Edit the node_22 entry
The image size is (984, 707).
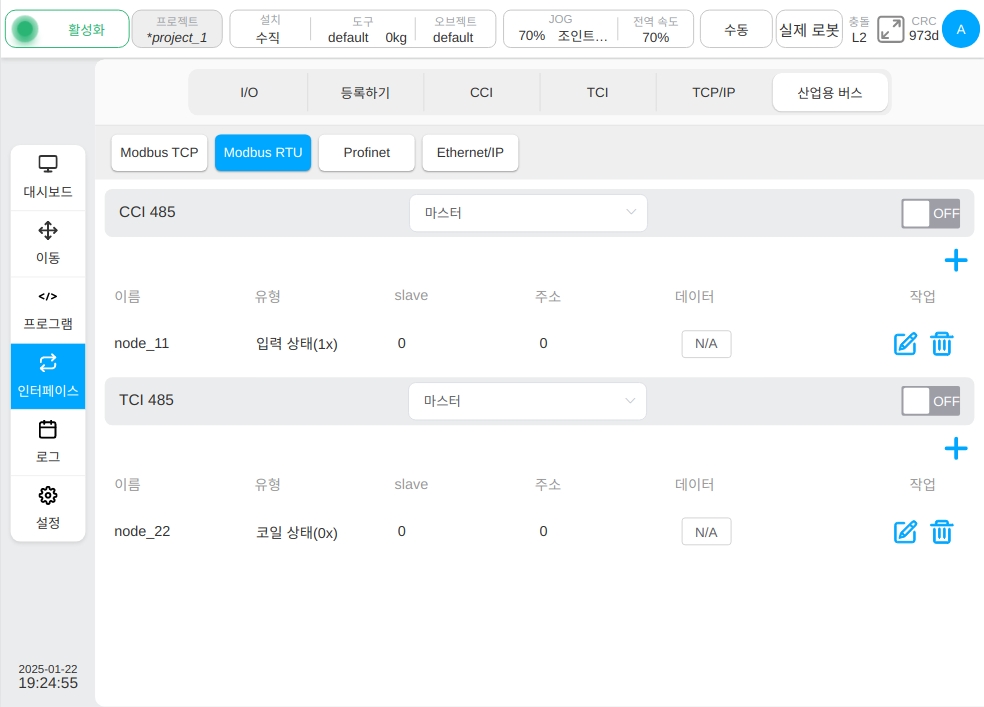905,532
